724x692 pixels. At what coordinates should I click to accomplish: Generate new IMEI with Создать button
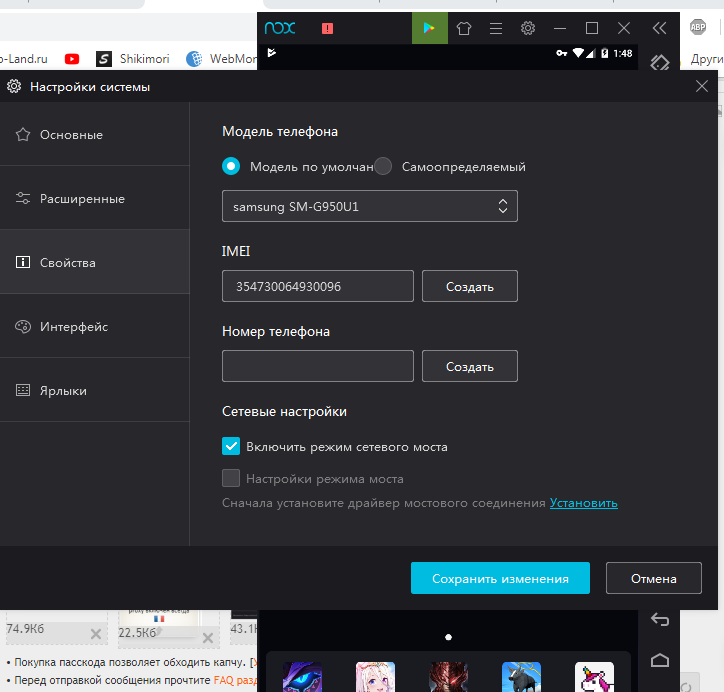pyautogui.click(x=470, y=286)
